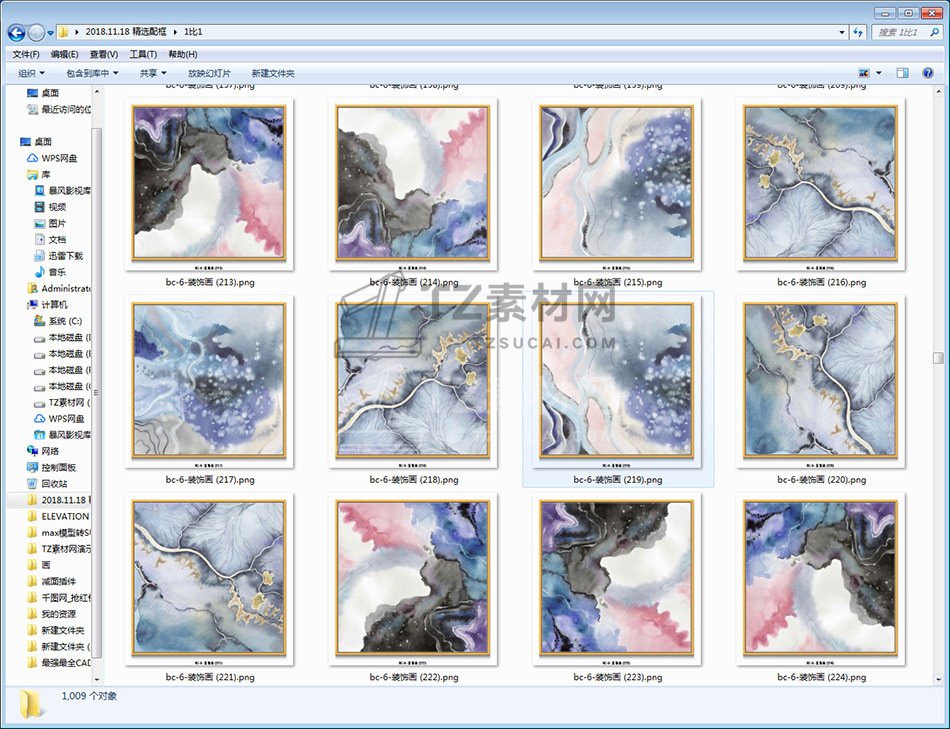Screen dimensions: 950x729
Task: Click the refresh button beside address bar
Action: point(858,32)
